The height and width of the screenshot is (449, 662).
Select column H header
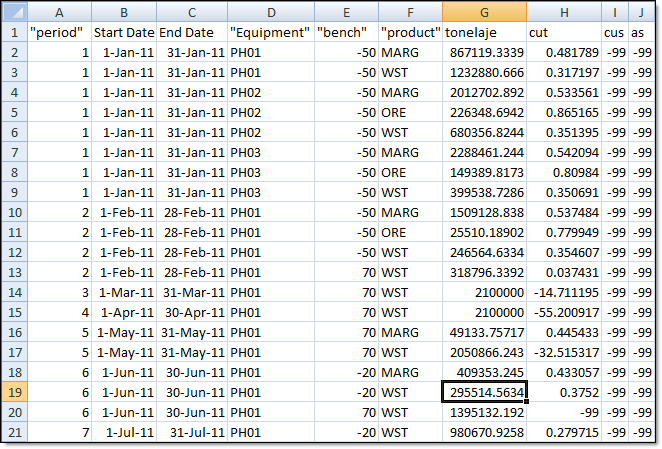pyautogui.click(x=565, y=12)
